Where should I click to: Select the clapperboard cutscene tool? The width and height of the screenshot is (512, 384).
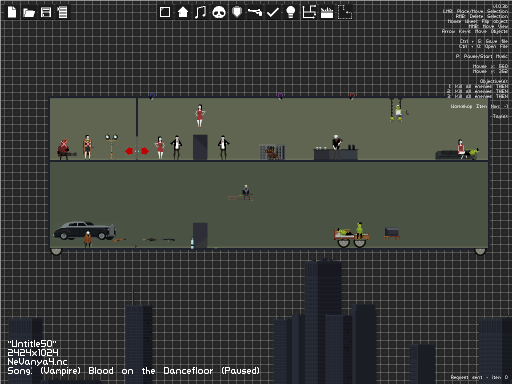click(327, 13)
